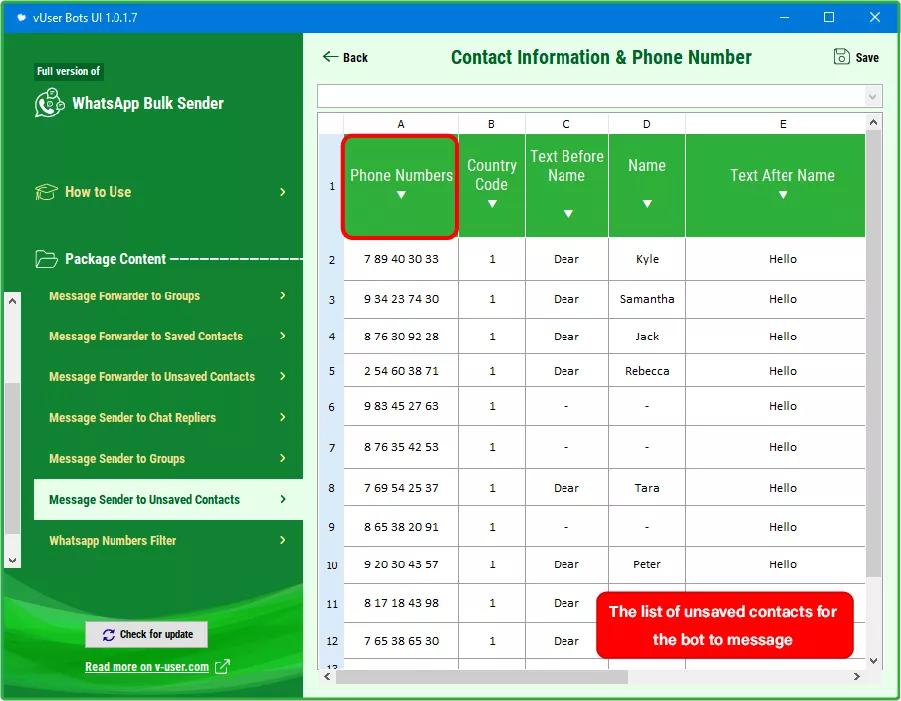Viewport: 901px width, 701px height.
Task: Open the Country Code column filter arrow
Action: click(492, 204)
